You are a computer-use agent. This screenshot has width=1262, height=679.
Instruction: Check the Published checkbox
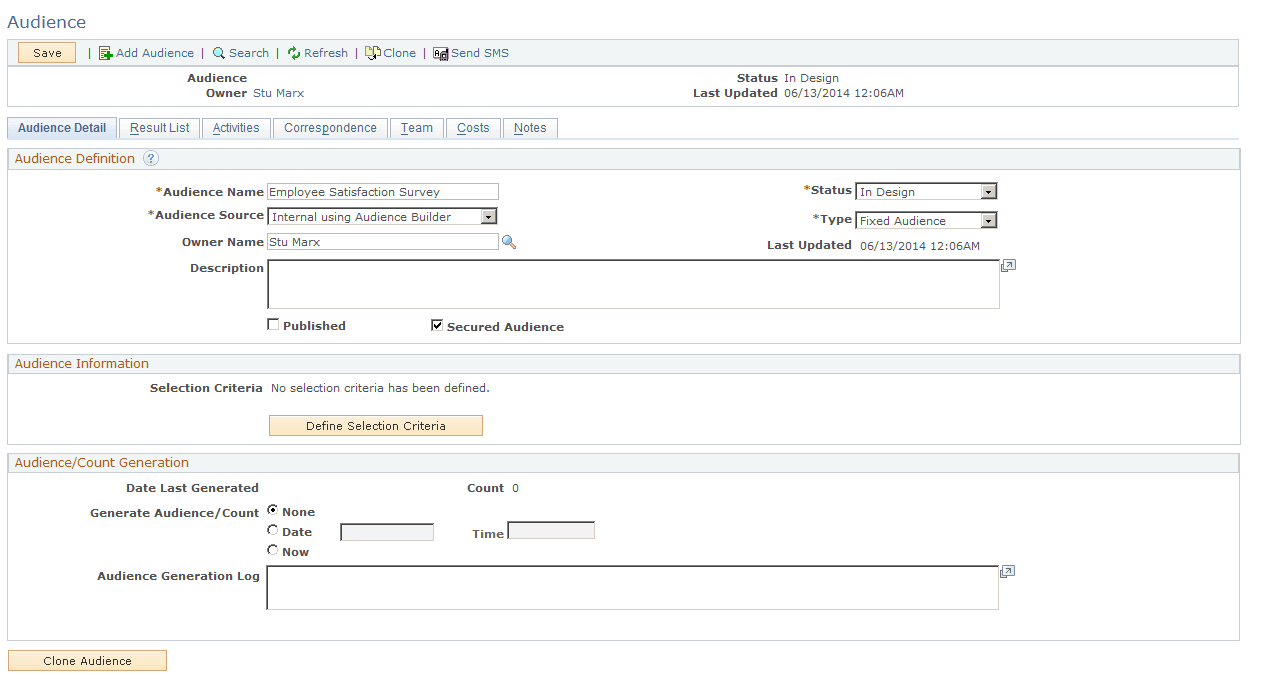[x=273, y=325]
